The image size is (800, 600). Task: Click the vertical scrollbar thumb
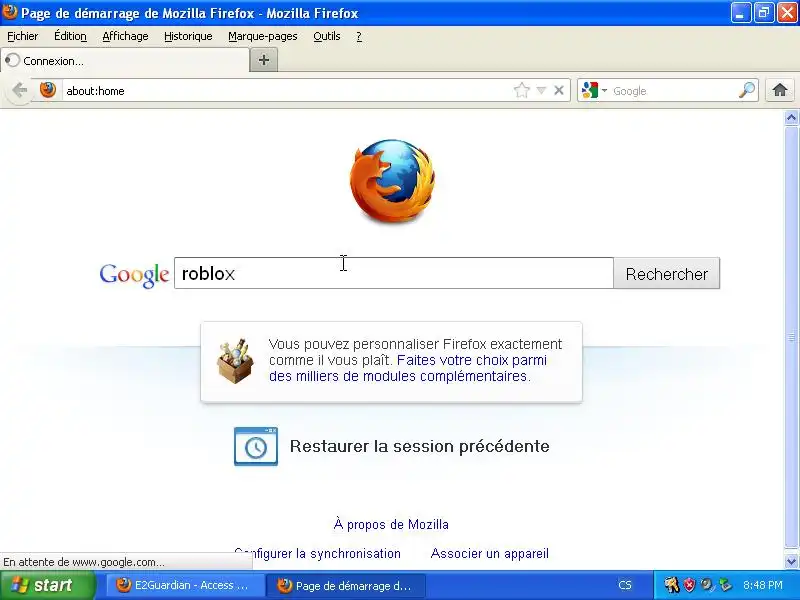791,337
